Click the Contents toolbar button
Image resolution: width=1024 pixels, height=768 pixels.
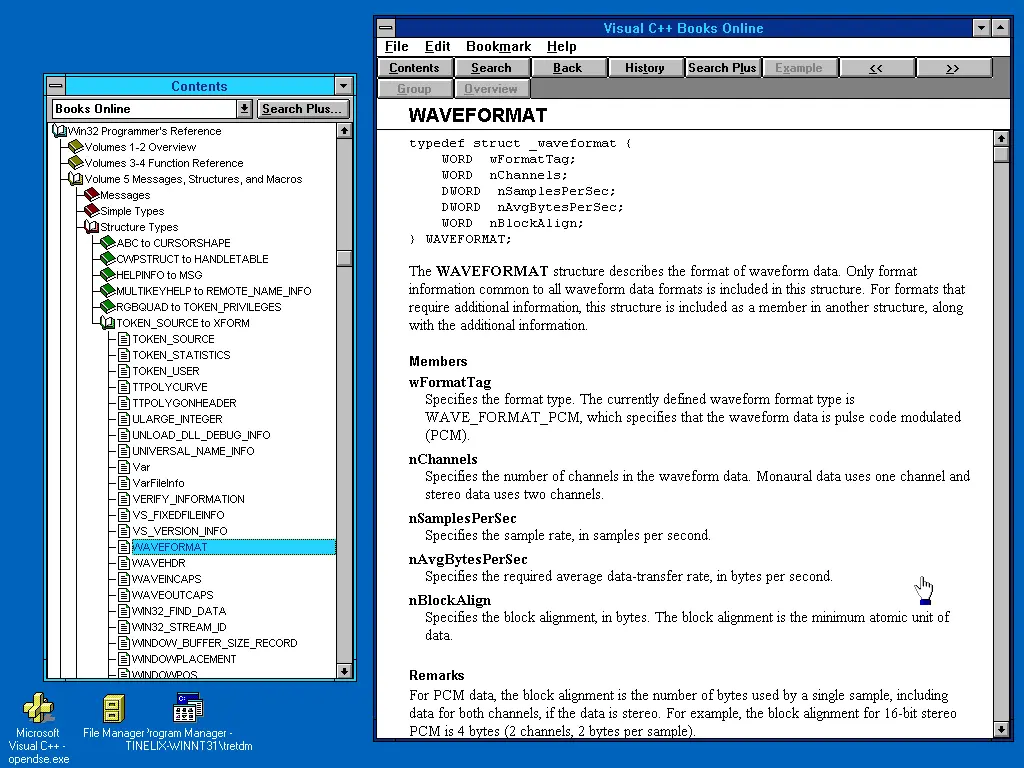pyautogui.click(x=414, y=68)
